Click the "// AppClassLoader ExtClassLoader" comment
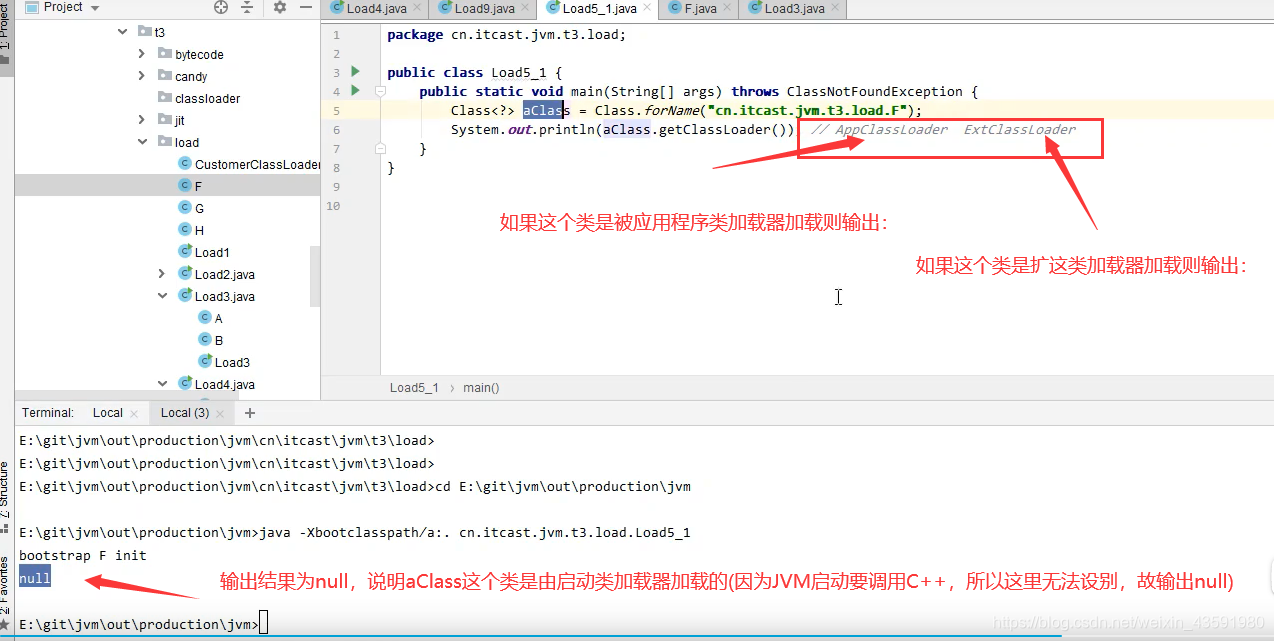This screenshot has width=1274, height=641. [943, 130]
